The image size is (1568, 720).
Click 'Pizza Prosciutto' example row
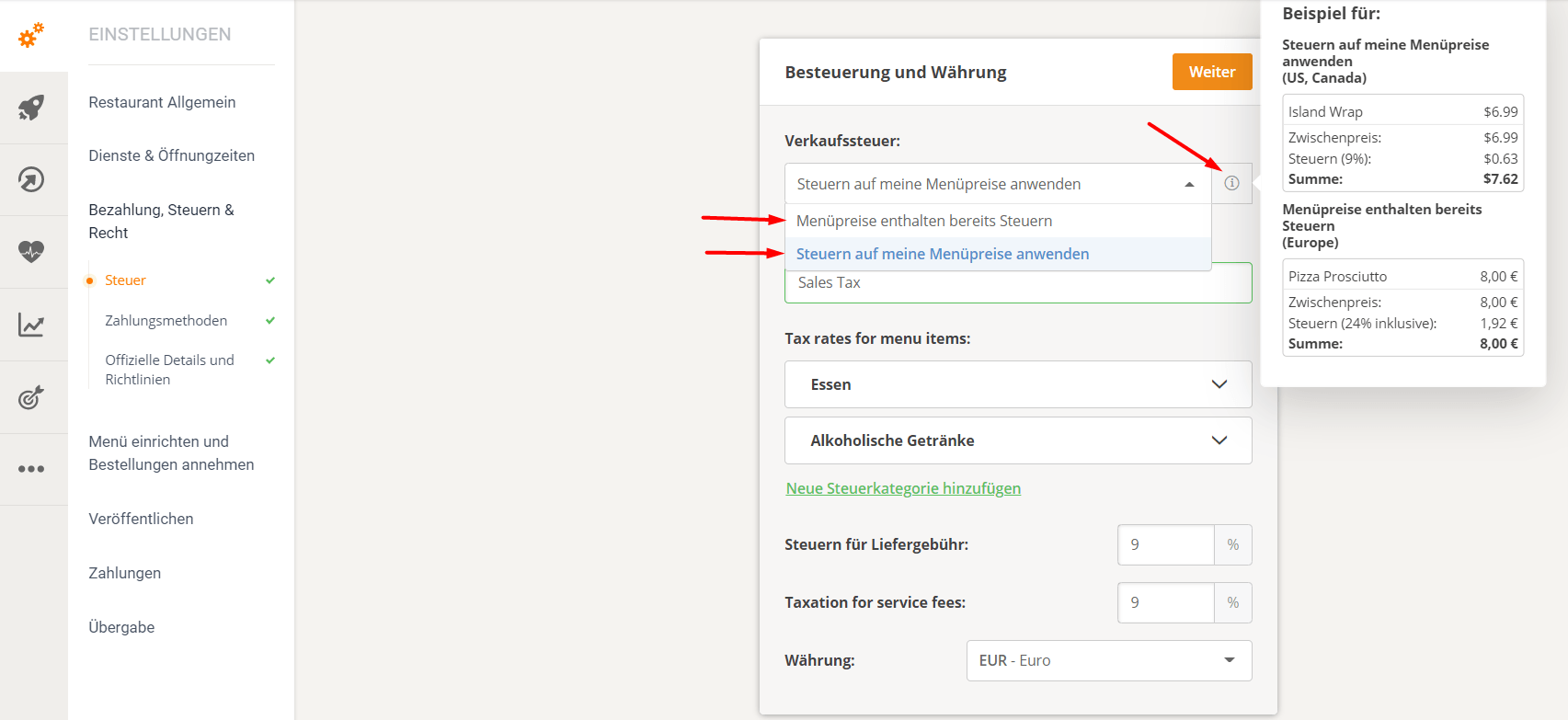click(x=1402, y=276)
